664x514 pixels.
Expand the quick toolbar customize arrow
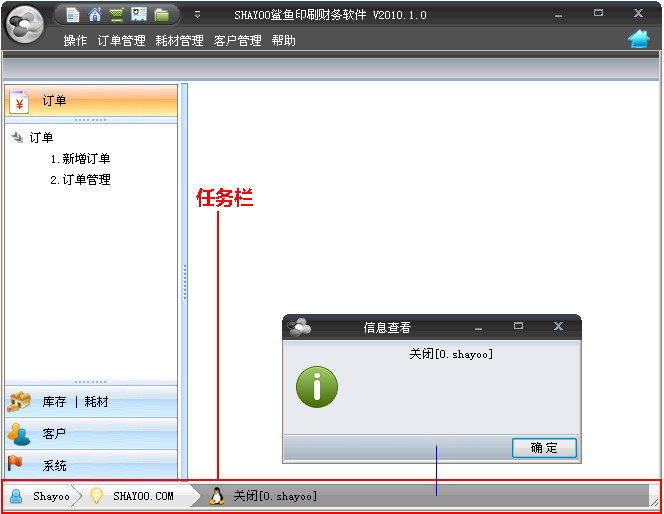197,15
